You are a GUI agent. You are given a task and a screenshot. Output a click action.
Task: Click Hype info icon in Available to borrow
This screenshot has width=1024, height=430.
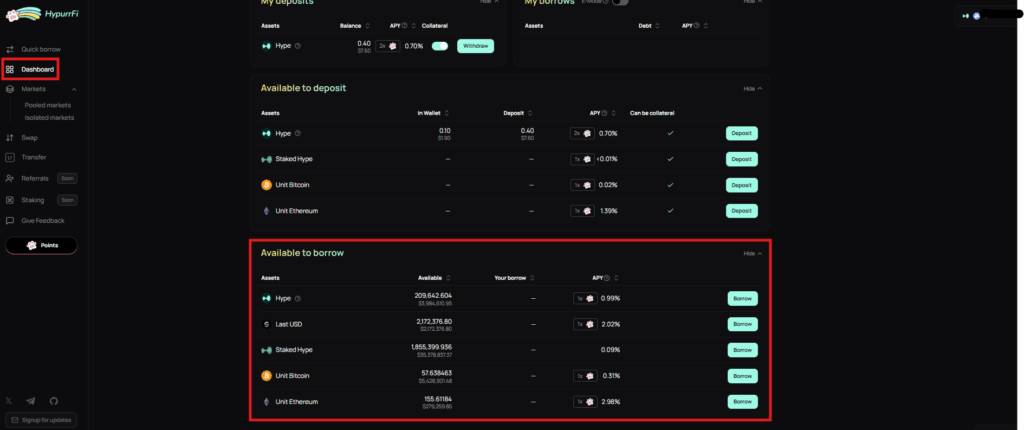click(x=298, y=299)
